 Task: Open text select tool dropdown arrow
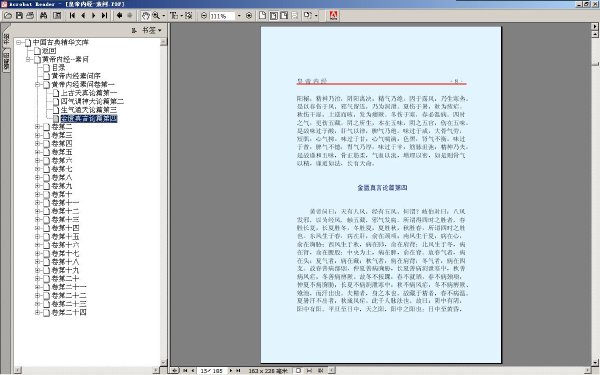coord(181,16)
